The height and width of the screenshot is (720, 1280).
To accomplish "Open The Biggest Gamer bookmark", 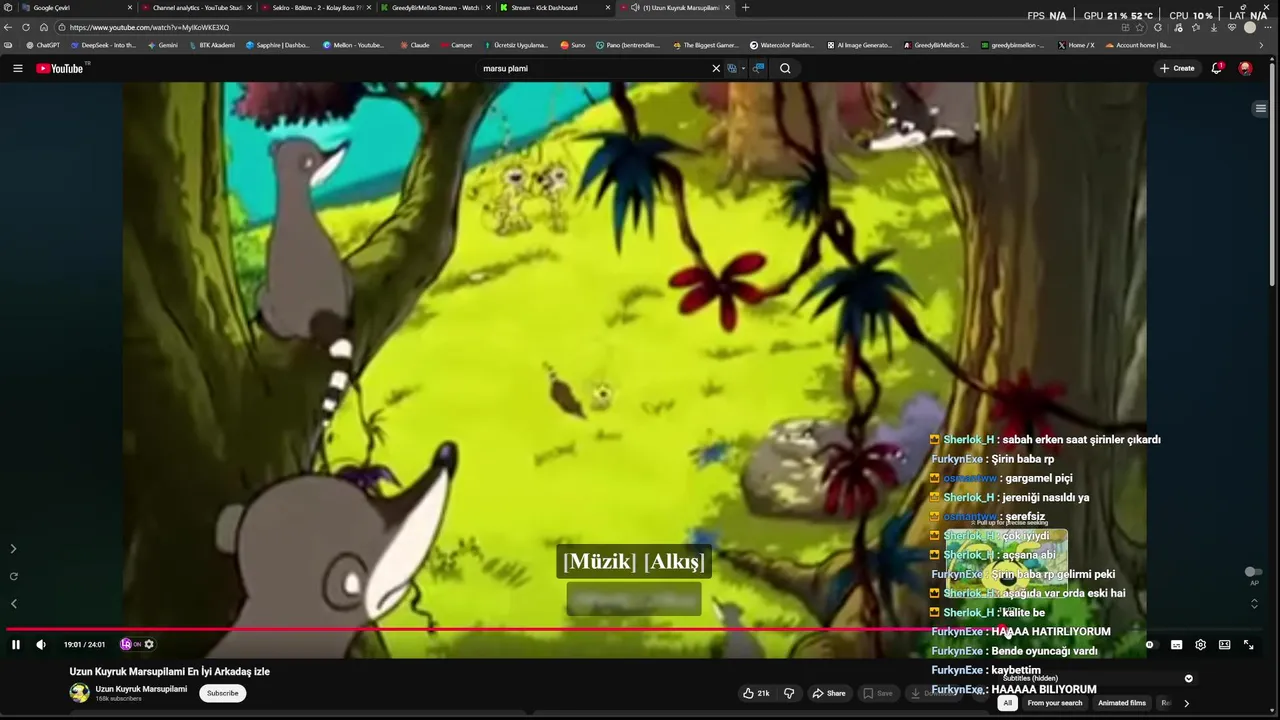I will click(706, 45).
